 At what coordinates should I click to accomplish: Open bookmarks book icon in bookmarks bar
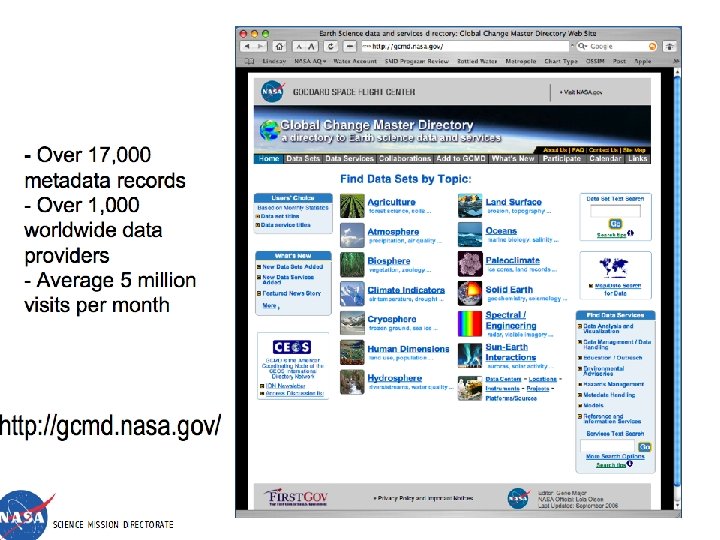point(249,61)
